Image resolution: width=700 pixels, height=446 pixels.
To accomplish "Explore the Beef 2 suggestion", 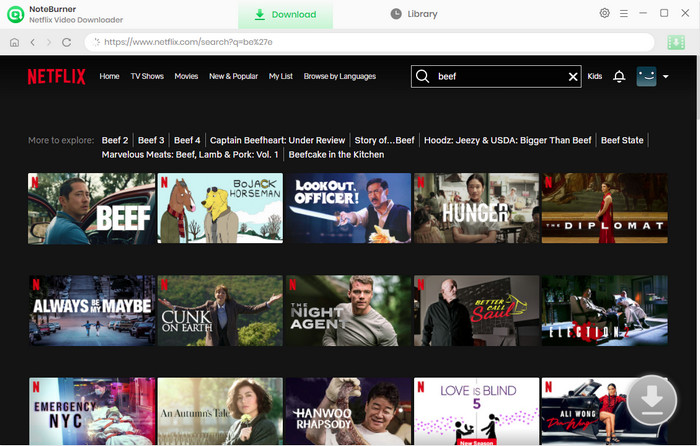I will pyautogui.click(x=115, y=140).
